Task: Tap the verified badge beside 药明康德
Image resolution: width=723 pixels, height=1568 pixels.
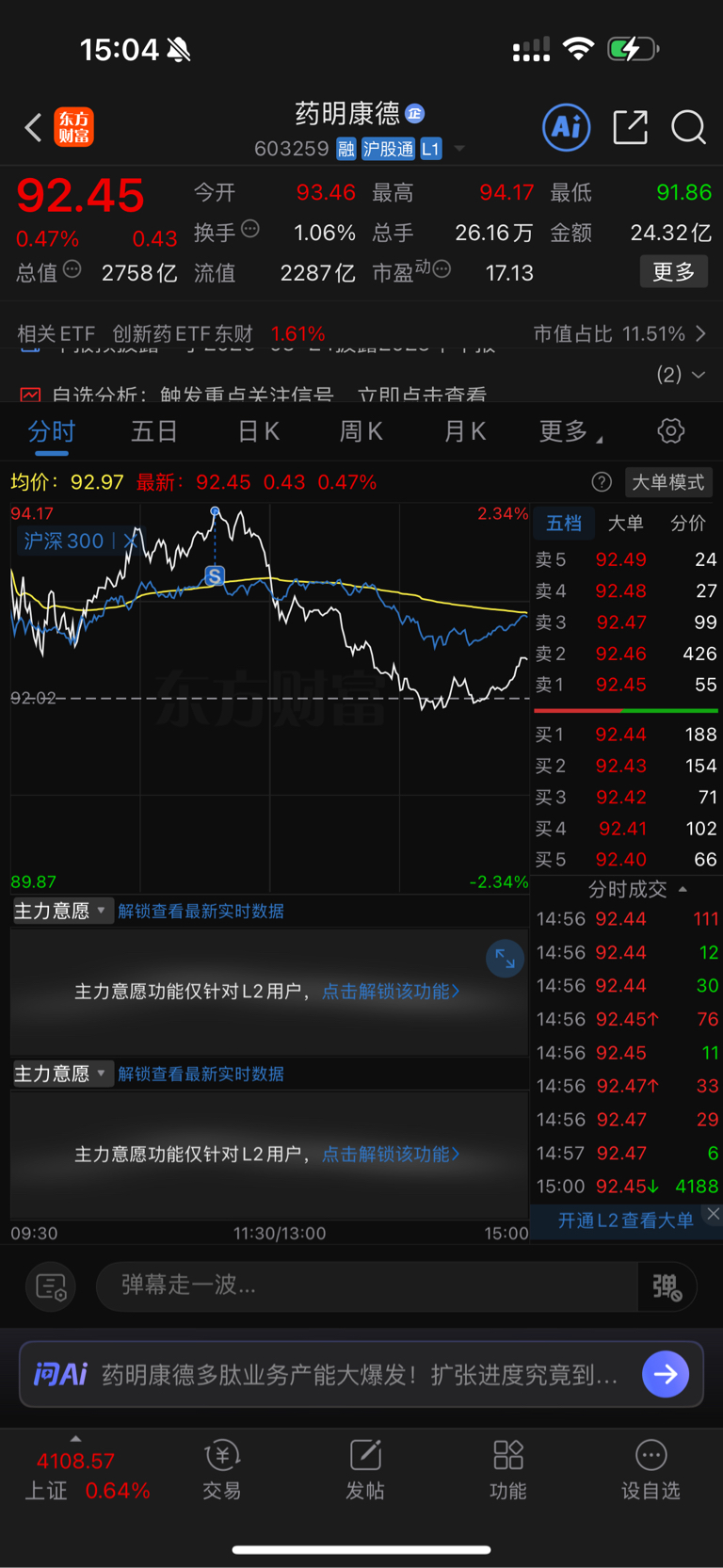Action: tap(415, 114)
